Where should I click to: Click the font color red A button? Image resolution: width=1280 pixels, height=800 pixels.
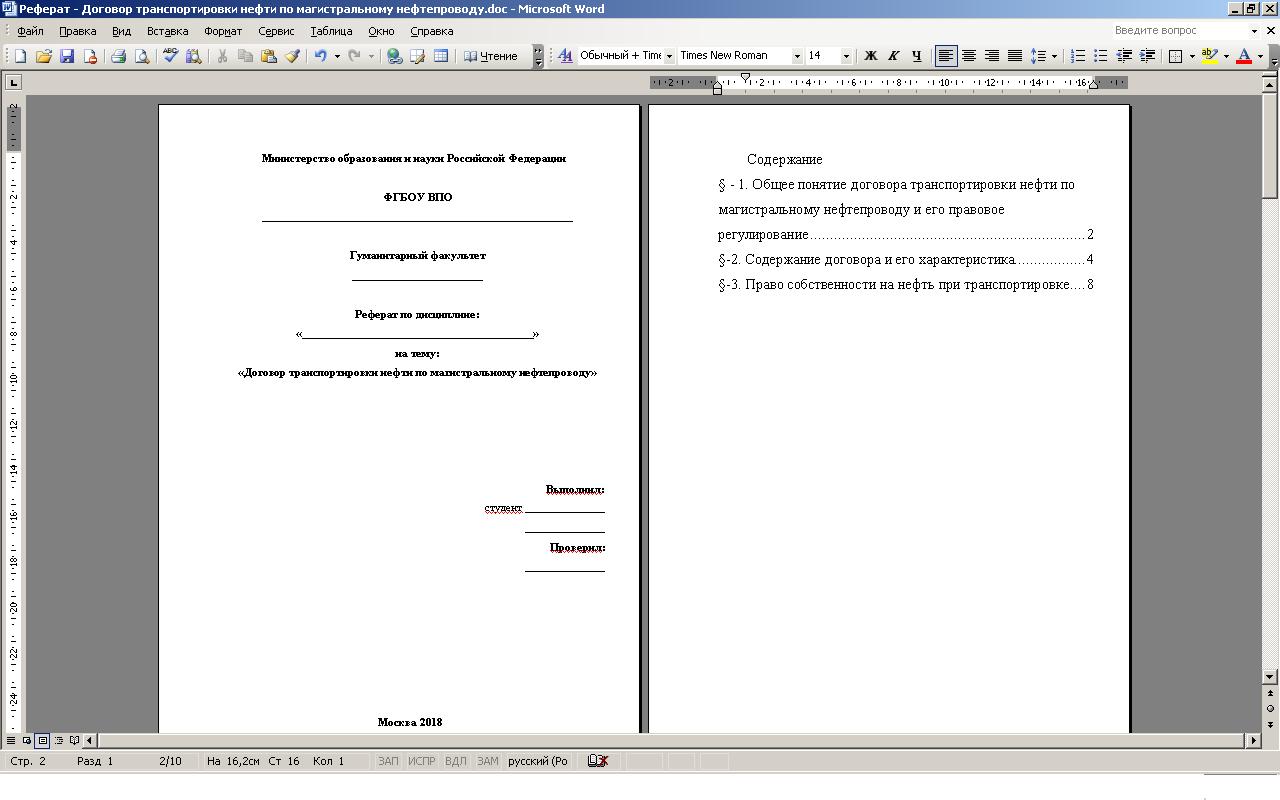click(1244, 56)
